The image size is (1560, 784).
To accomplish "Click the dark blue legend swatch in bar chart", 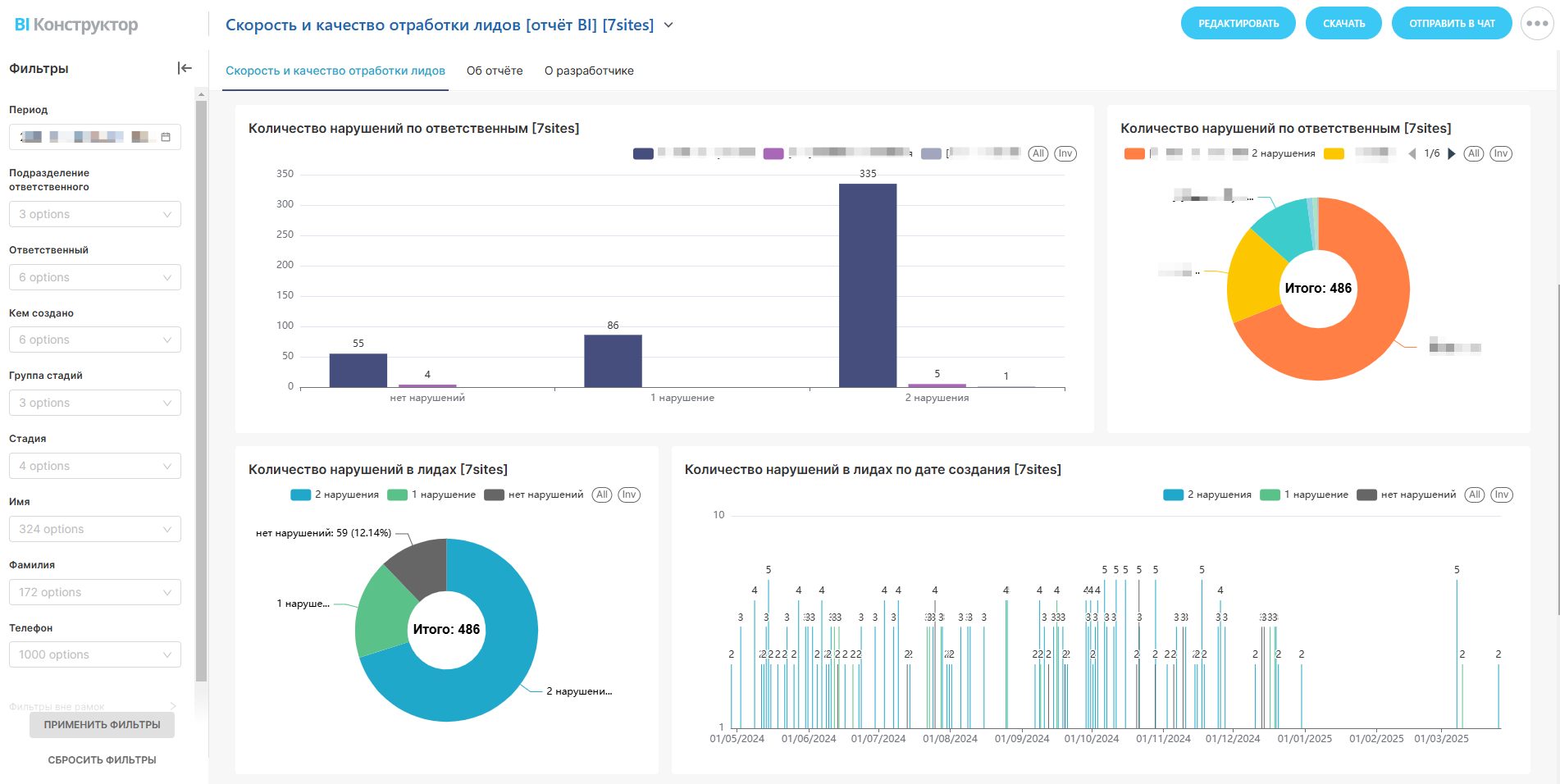I will point(643,153).
